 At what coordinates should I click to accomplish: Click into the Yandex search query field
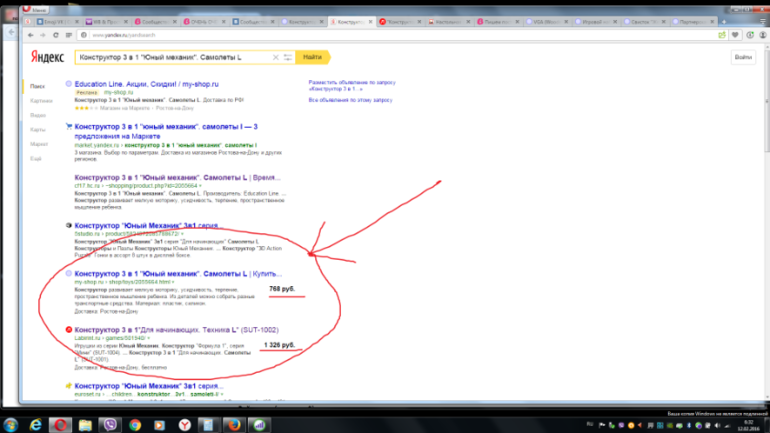[x=180, y=58]
